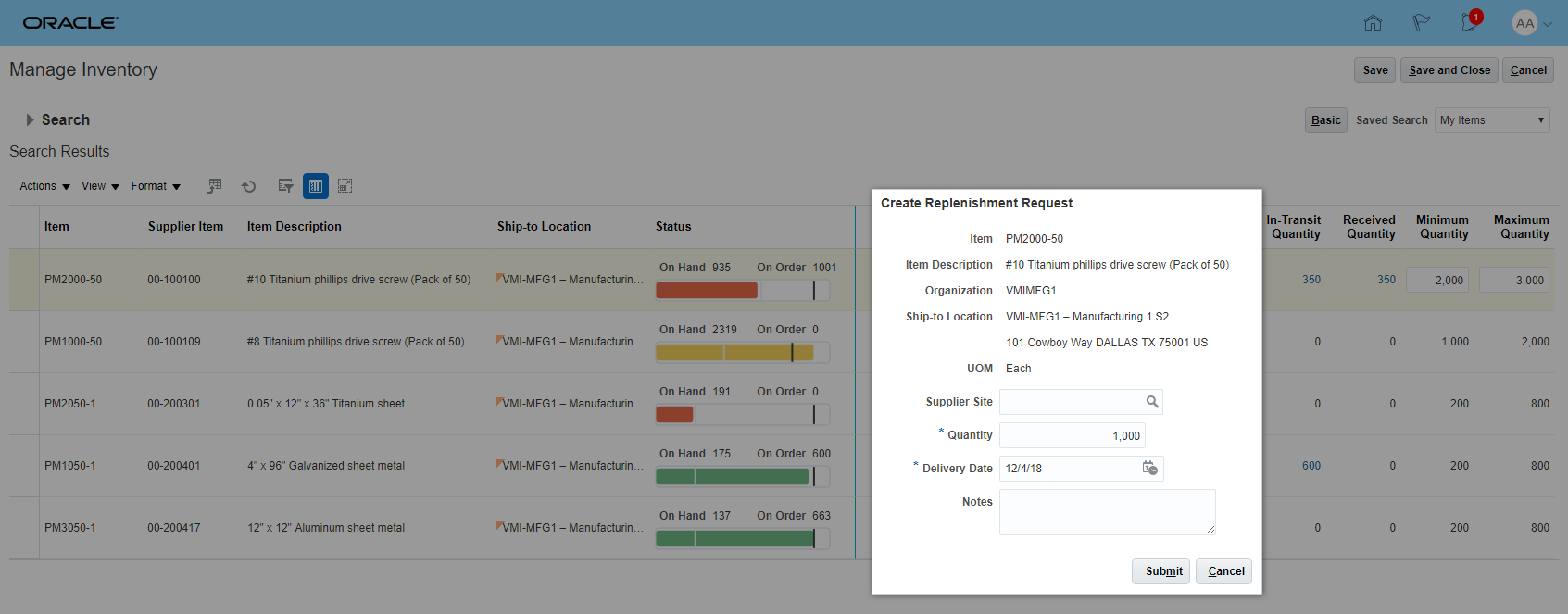
Task: Click the Supplier Item column header
Action: (185, 227)
